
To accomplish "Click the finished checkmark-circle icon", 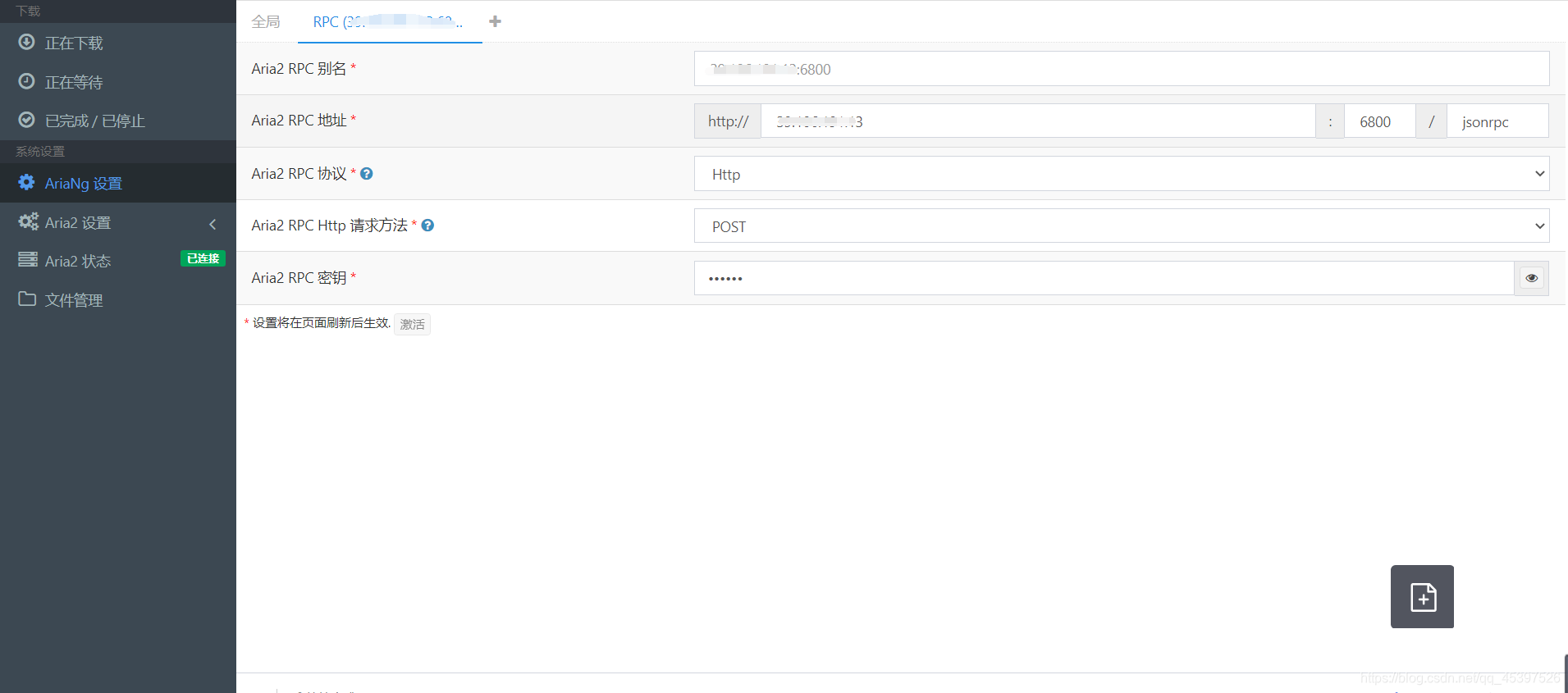I will (x=27, y=120).
